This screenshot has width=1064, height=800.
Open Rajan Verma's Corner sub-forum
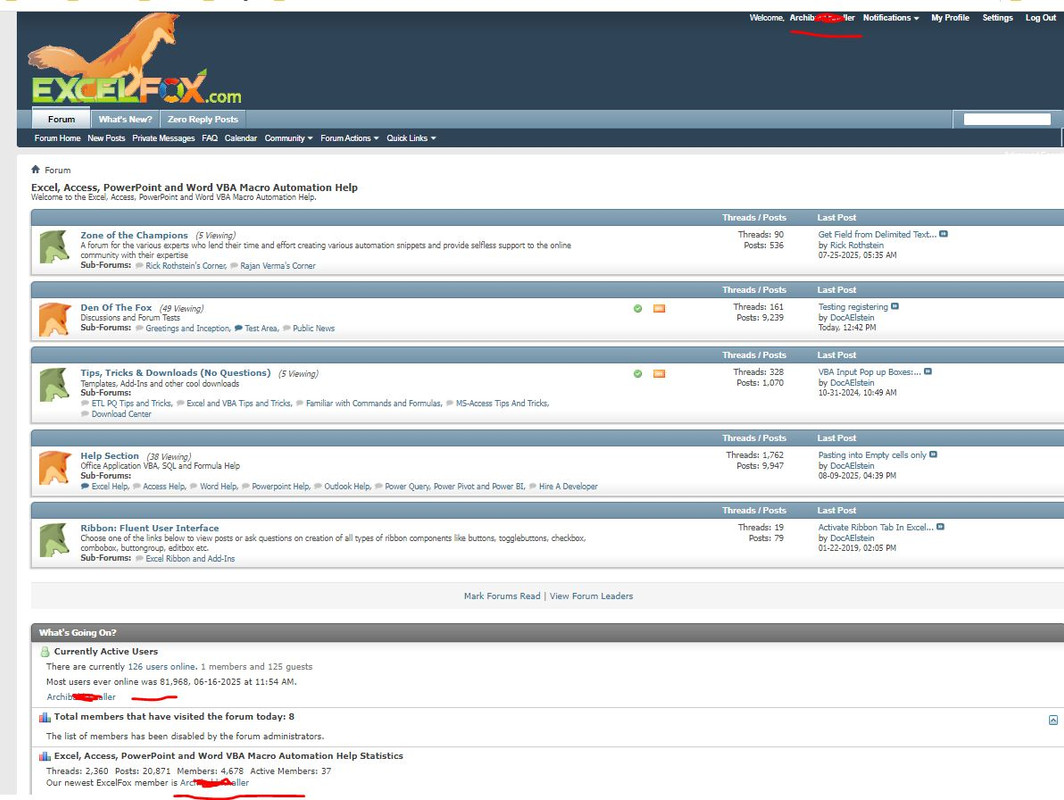click(x=278, y=266)
